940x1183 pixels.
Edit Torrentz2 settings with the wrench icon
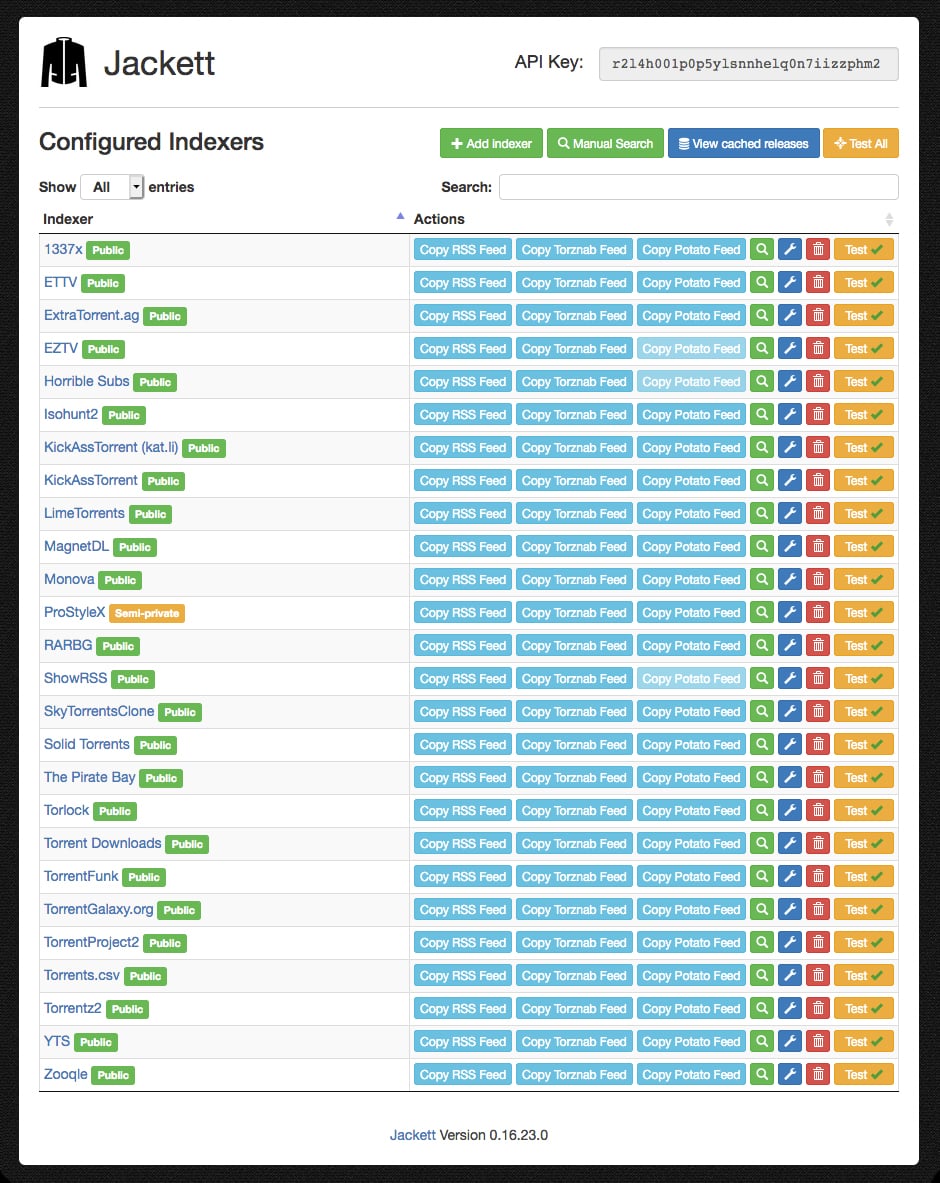pyautogui.click(x=790, y=1008)
